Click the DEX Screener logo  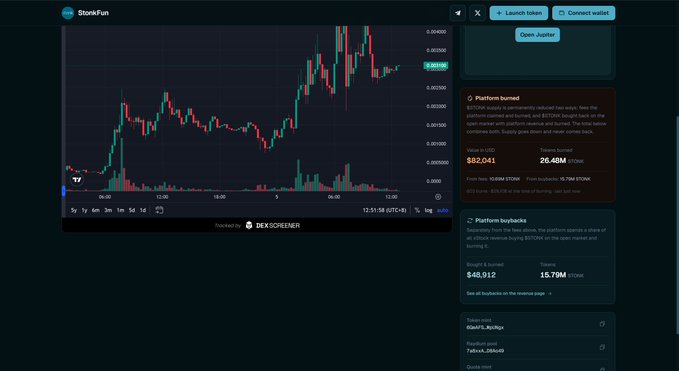(273, 225)
